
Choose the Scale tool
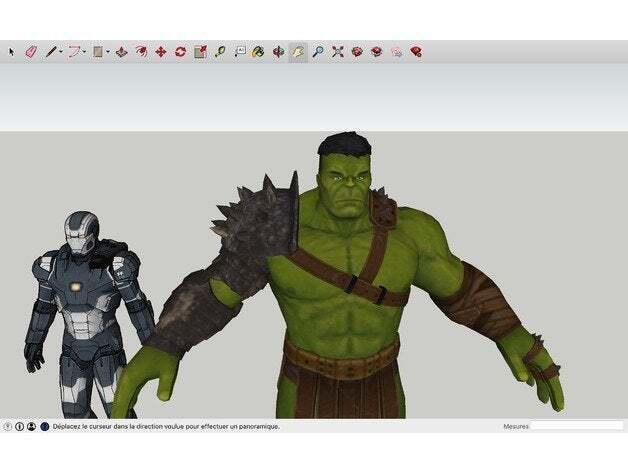point(200,52)
